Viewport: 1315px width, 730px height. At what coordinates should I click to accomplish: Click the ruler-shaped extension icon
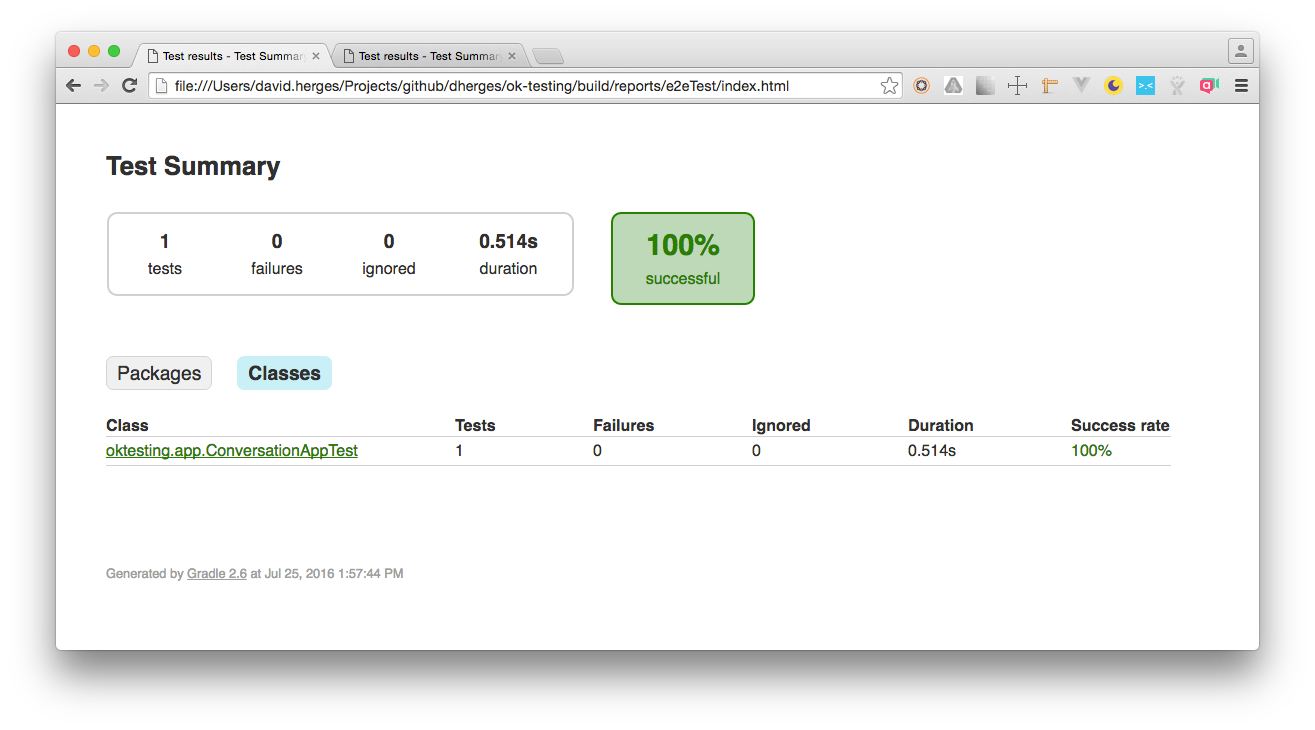(1049, 85)
